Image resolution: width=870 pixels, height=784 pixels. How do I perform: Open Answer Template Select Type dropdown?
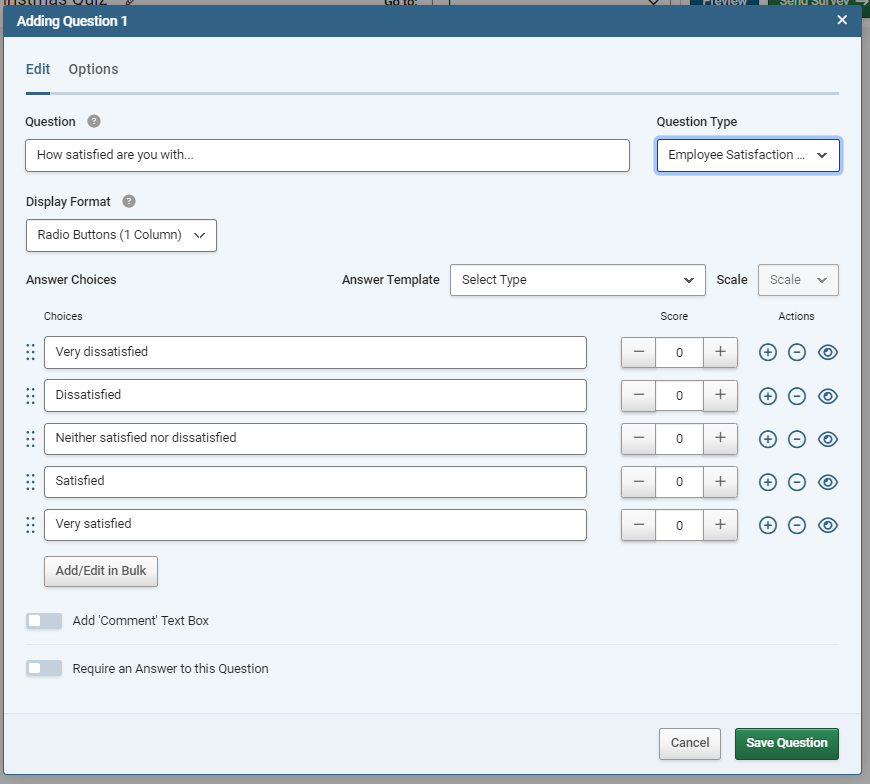[x=578, y=280]
